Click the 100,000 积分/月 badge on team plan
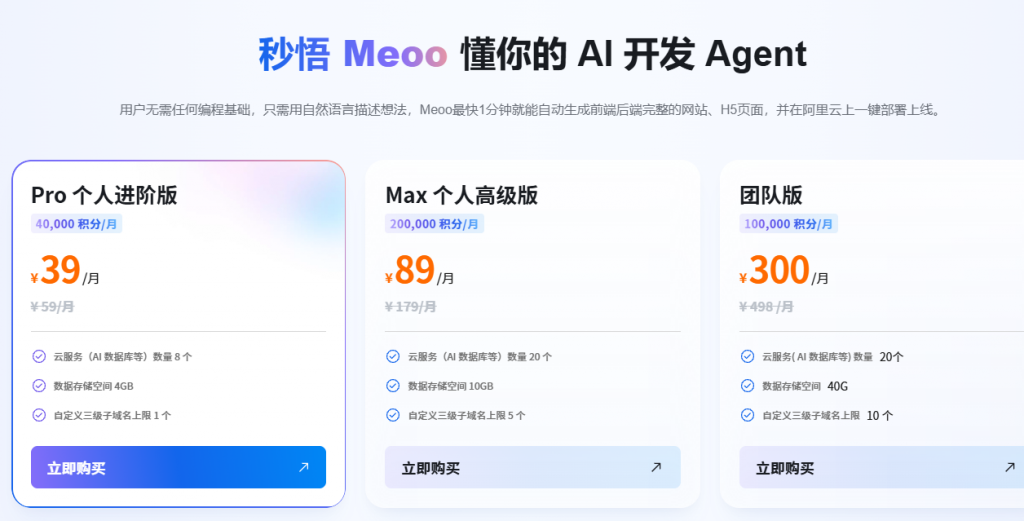 pyautogui.click(x=788, y=224)
